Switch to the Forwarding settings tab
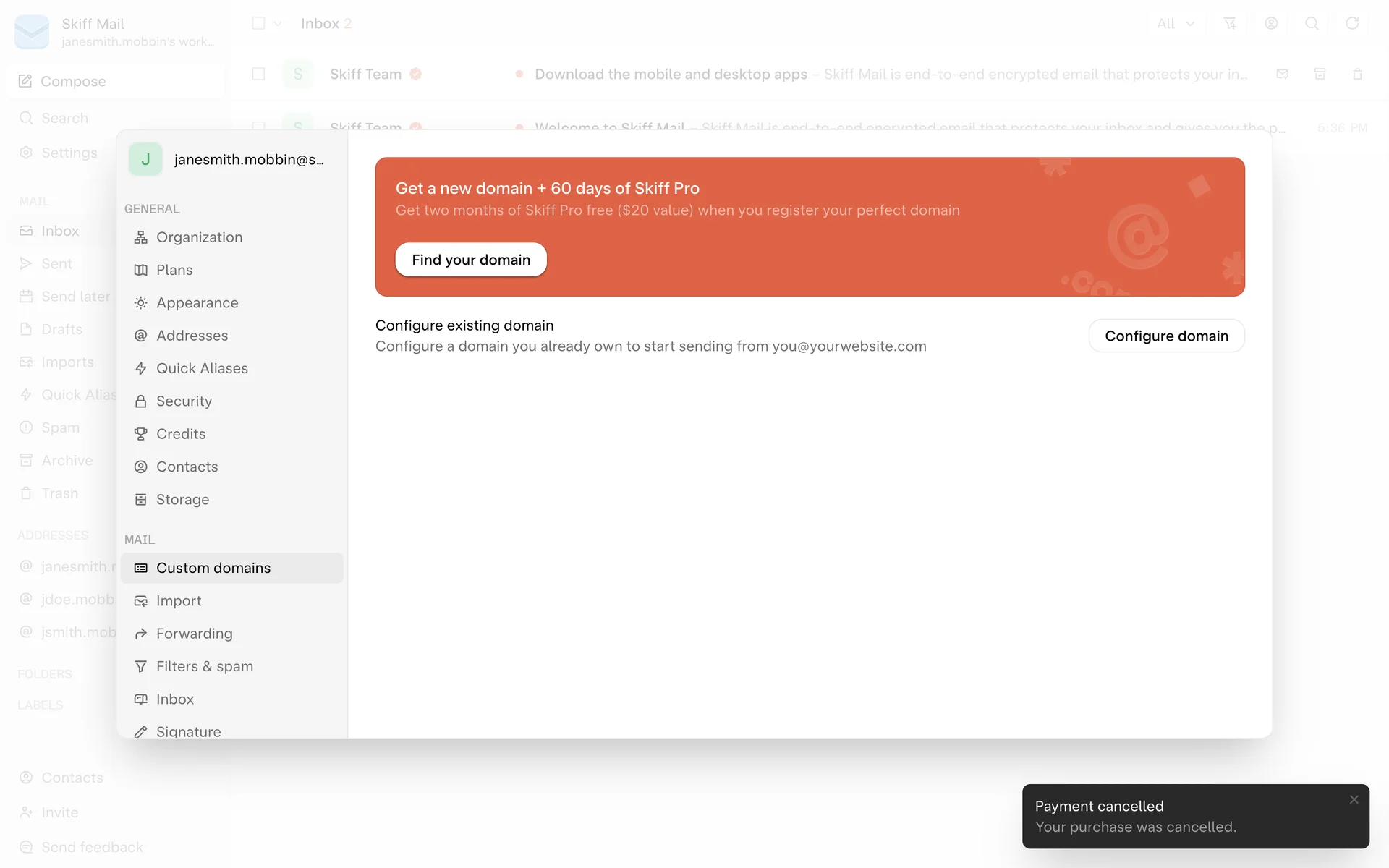1389x868 pixels. (x=194, y=634)
